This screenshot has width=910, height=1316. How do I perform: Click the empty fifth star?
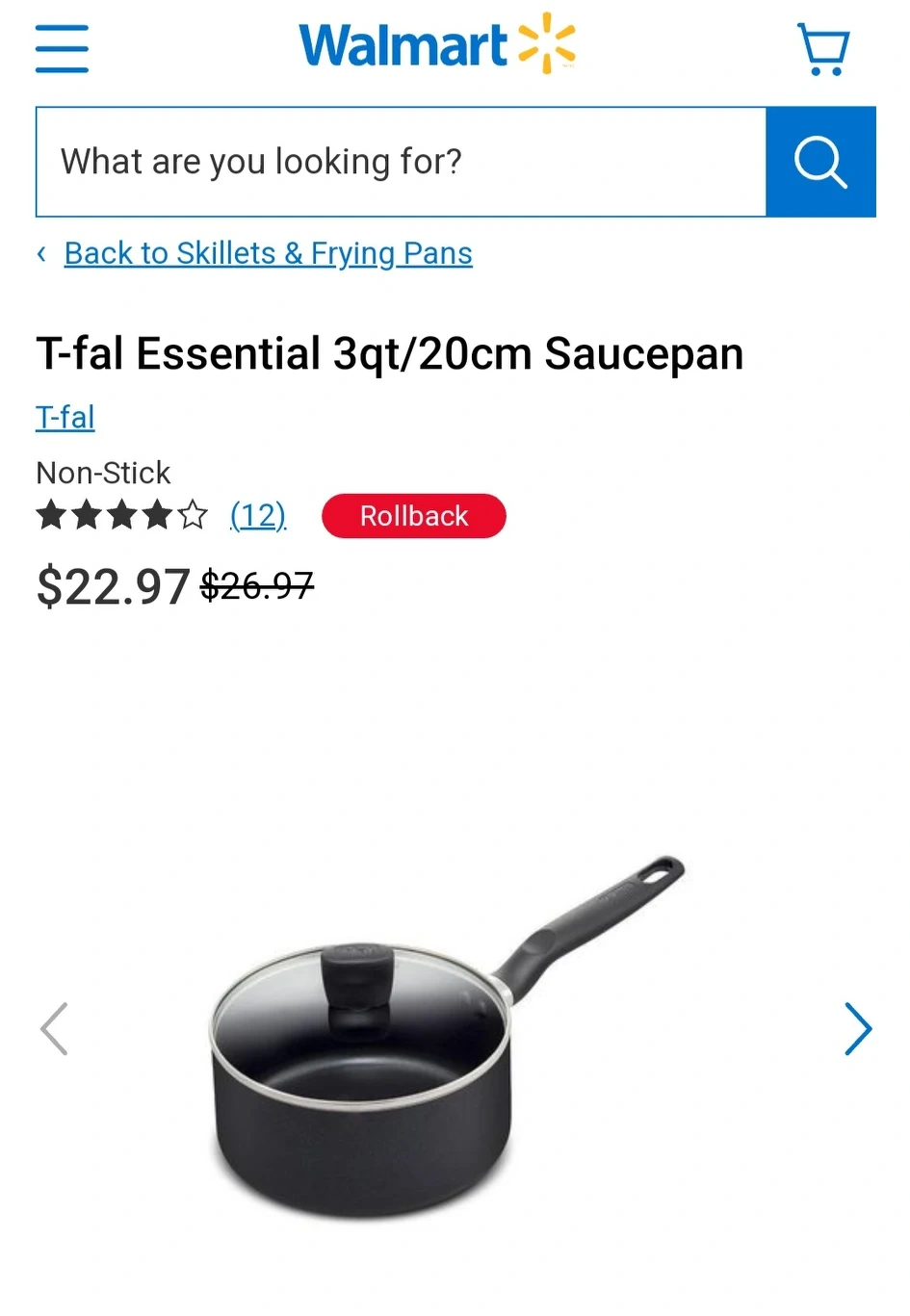[193, 515]
